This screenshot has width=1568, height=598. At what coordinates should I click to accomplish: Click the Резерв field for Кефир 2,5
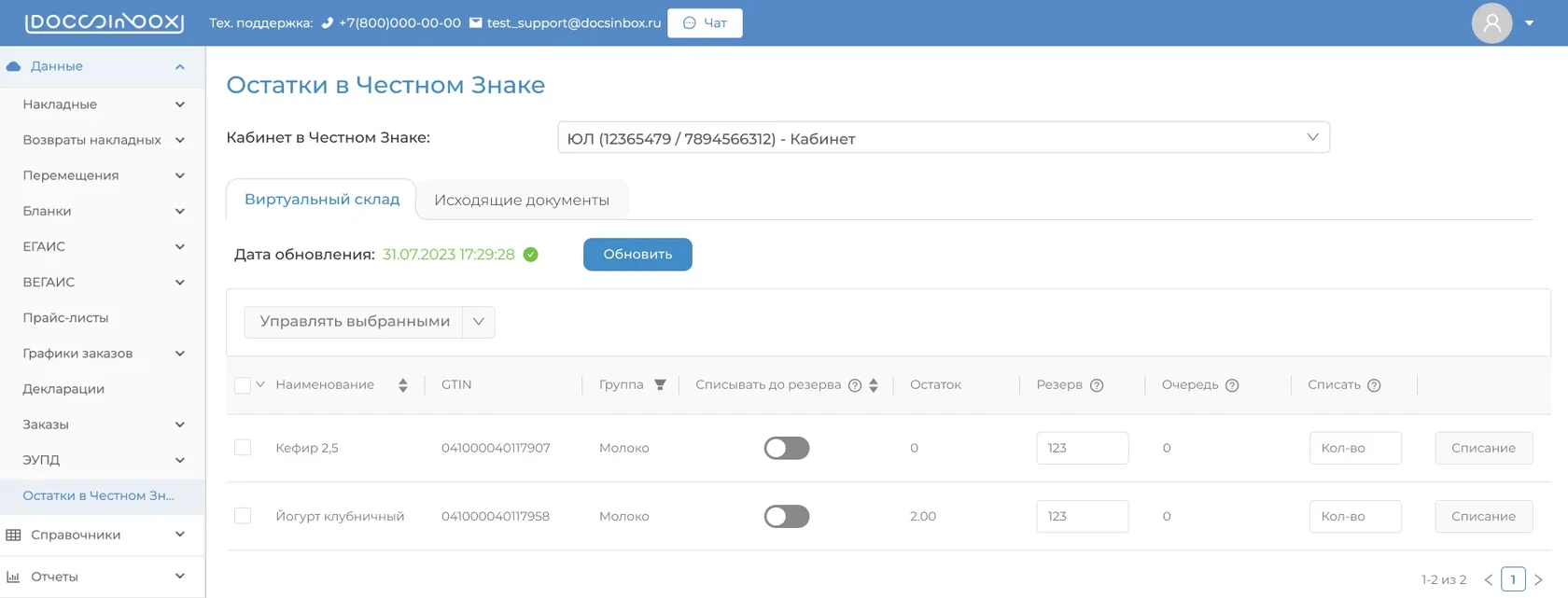pyautogui.click(x=1082, y=448)
